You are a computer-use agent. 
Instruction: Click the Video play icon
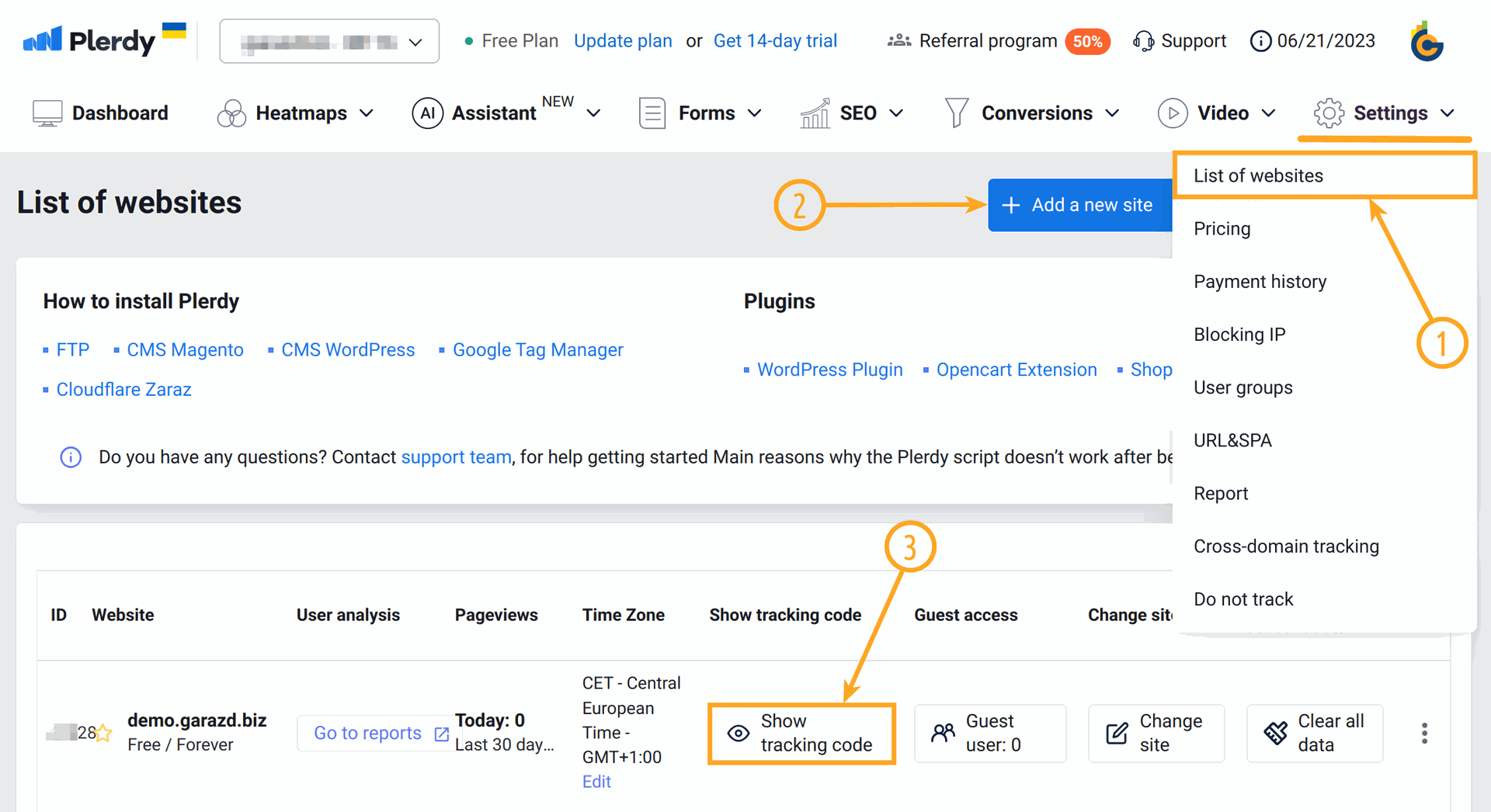(1173, 113)
